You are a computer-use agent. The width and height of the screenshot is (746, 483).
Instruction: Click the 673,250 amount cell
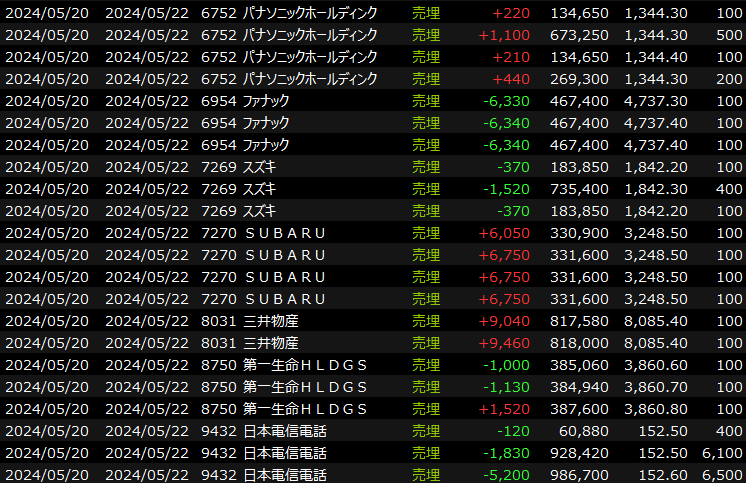tap(579, 35)
